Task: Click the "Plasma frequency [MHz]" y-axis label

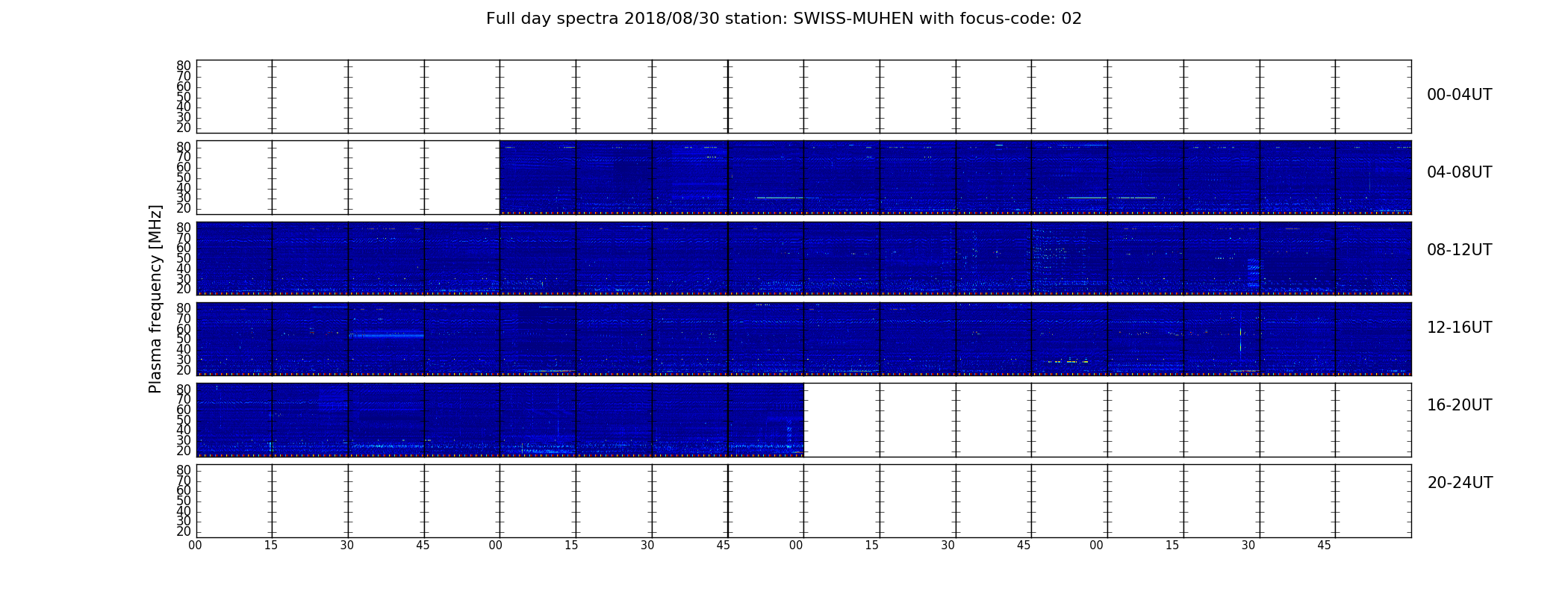Action: click(x=155, y=298)
